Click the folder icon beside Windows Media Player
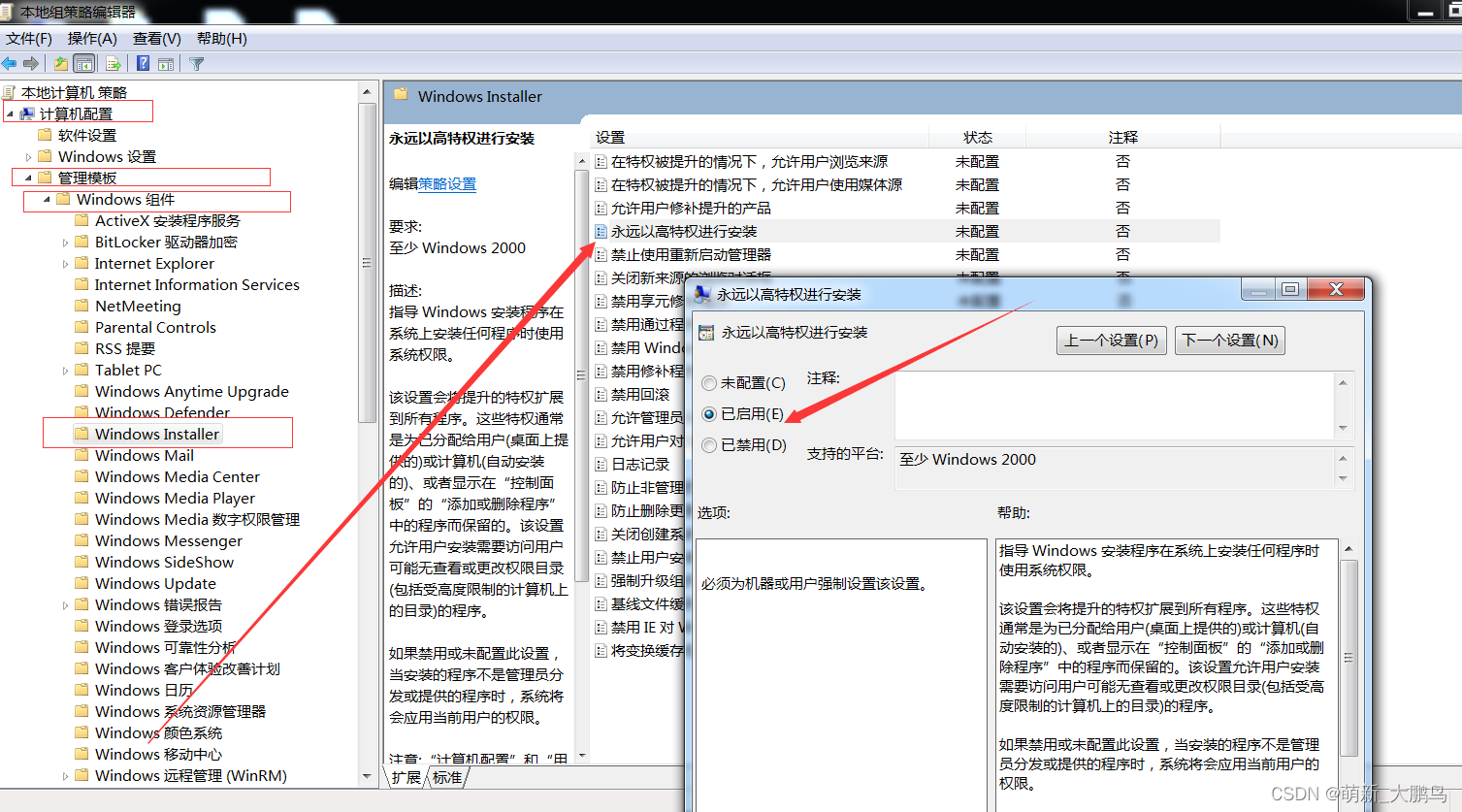This screenshot has height=812, width=1462. coord(82,498)
